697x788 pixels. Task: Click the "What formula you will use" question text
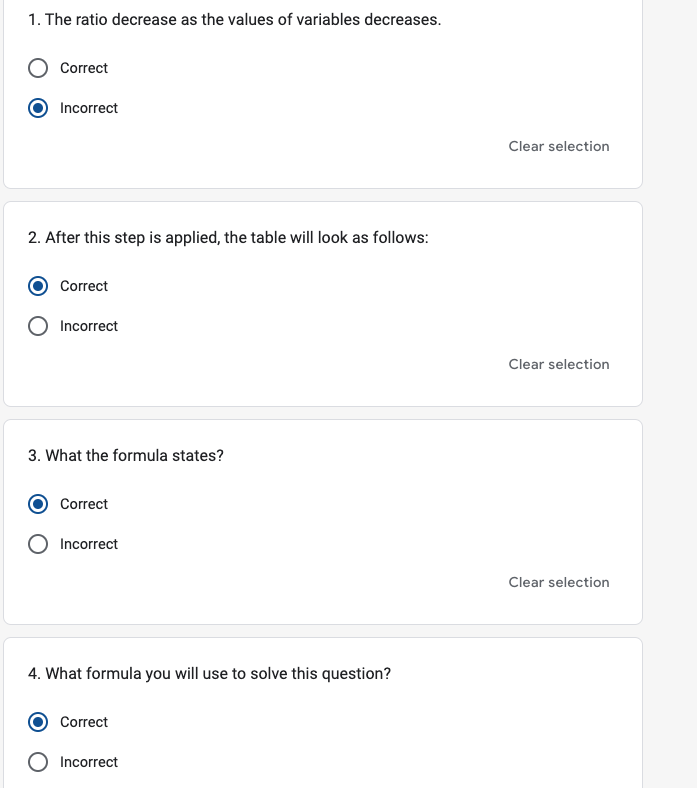tap(209, 674)
